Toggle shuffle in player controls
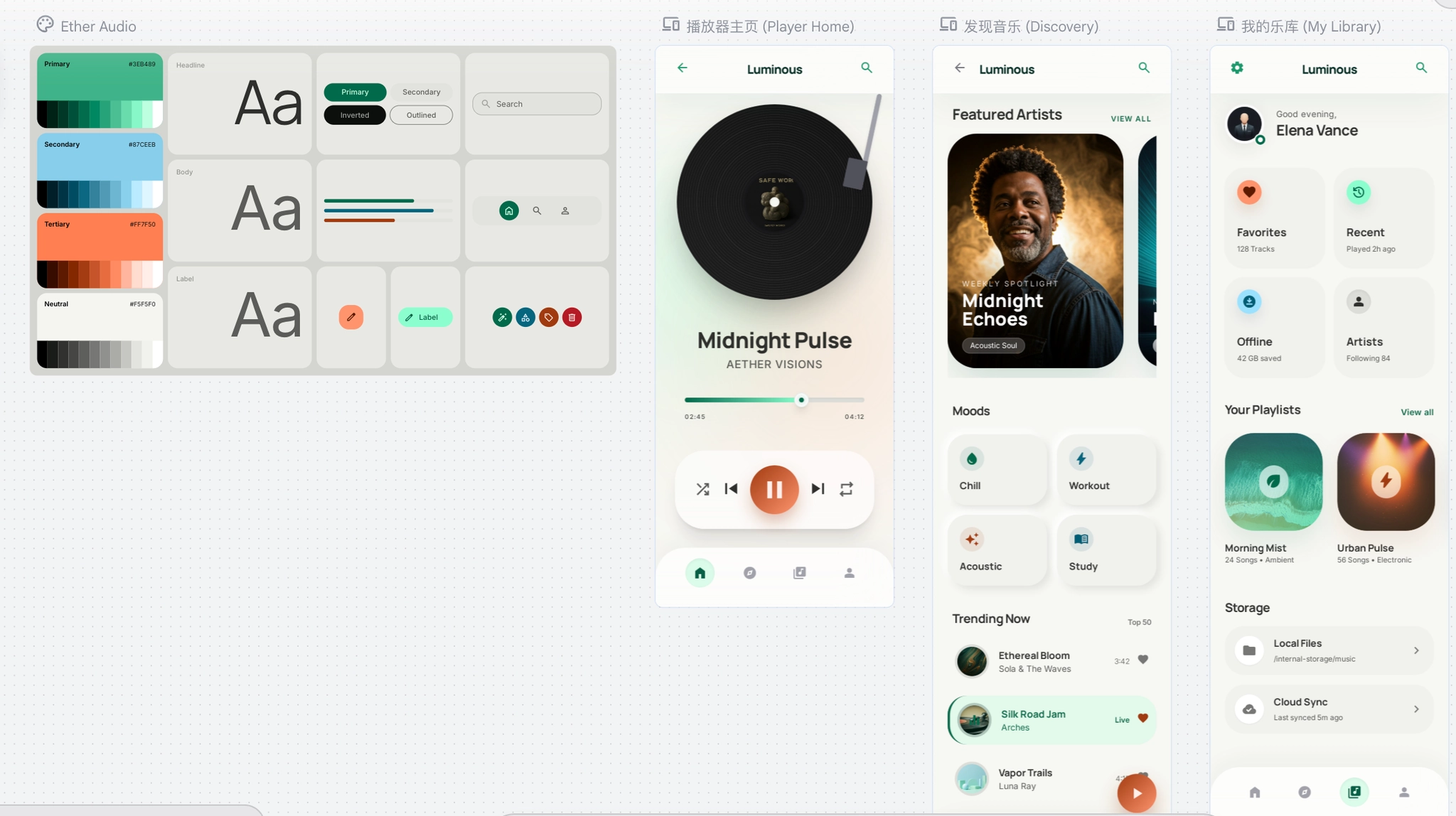 (702, 489)
